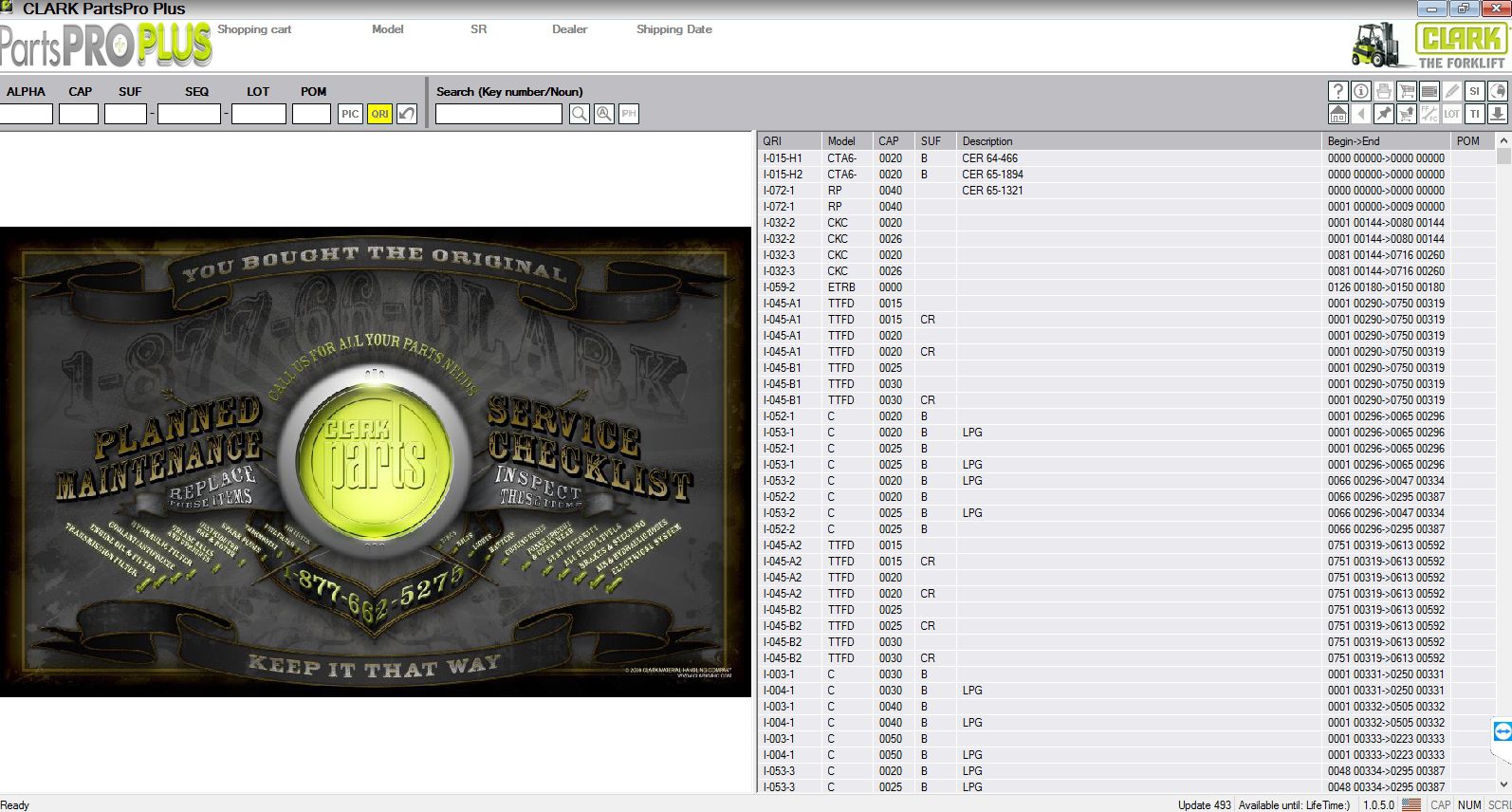Focus the SUF input field
The height and width of the screenshot is (812, 1512).
[125, 114]
